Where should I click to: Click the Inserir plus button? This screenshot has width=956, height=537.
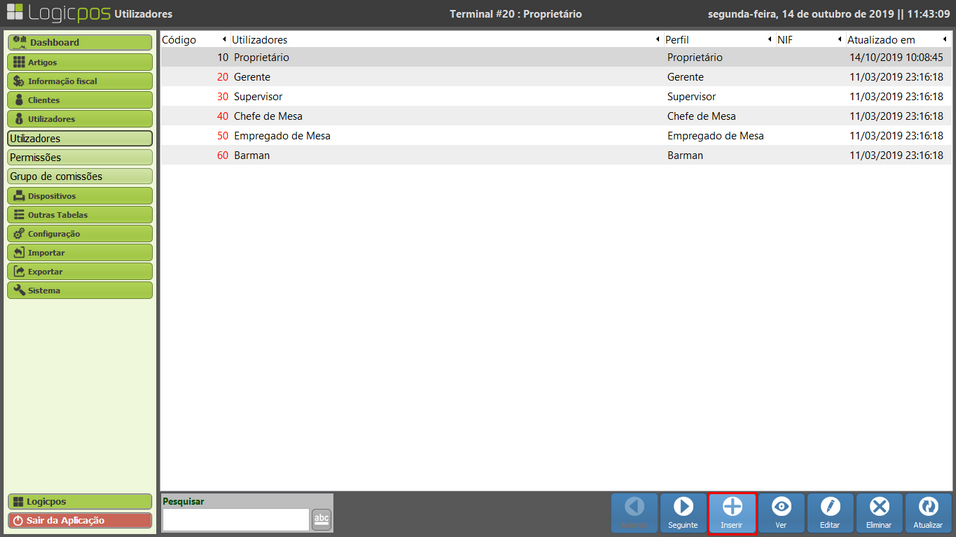[732, 512]
